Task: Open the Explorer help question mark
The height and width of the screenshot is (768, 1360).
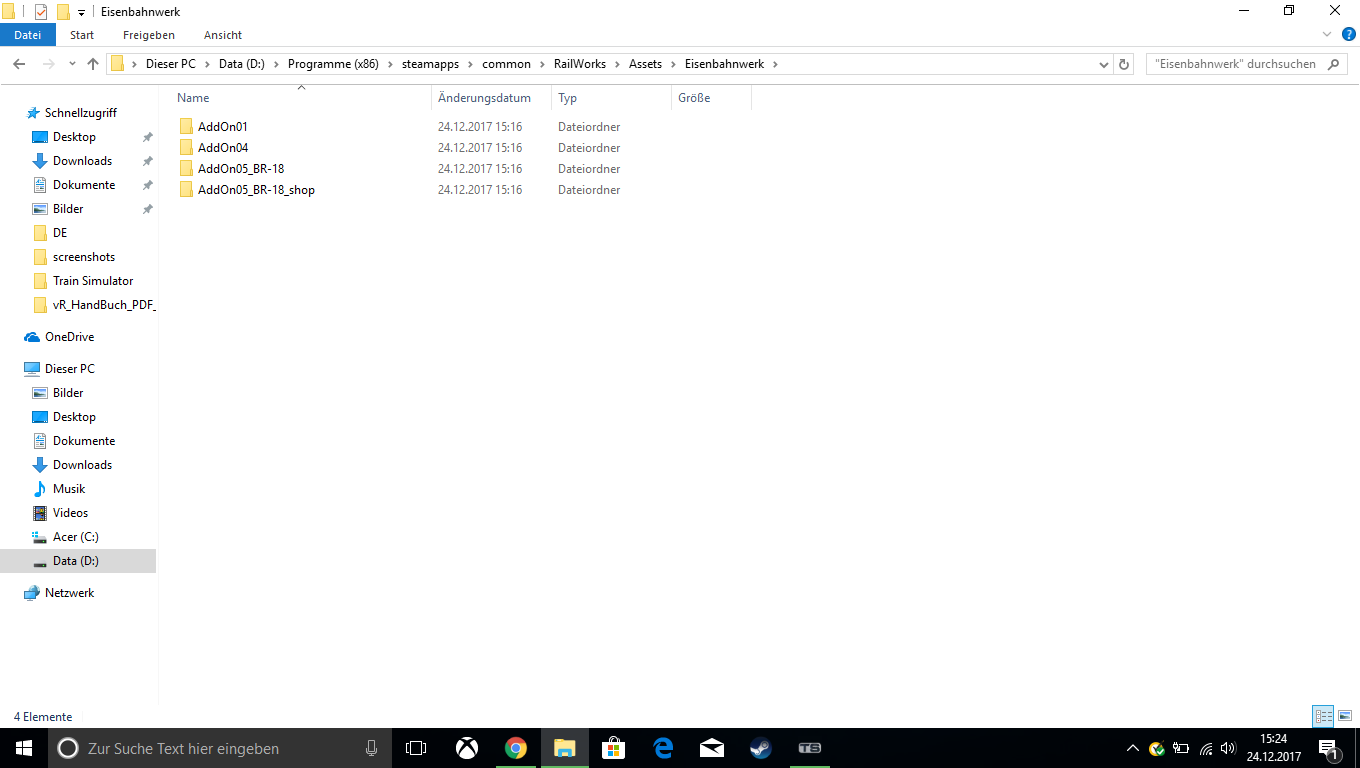Action: [x=1348, y=34]
